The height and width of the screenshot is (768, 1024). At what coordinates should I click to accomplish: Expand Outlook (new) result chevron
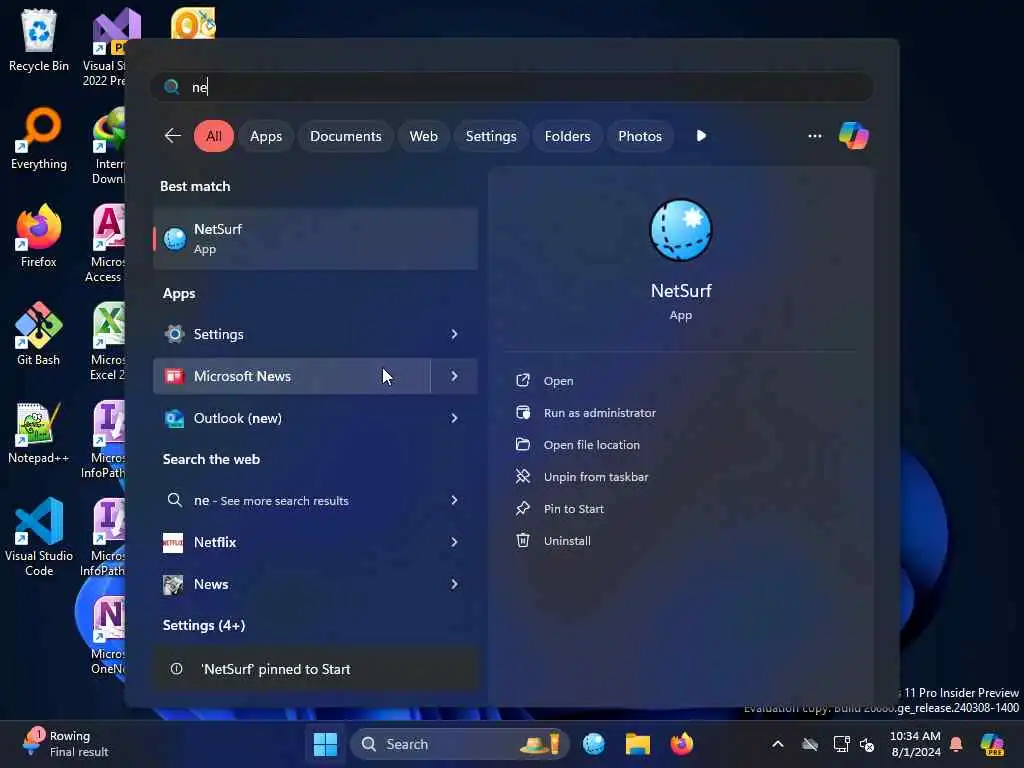454,418
